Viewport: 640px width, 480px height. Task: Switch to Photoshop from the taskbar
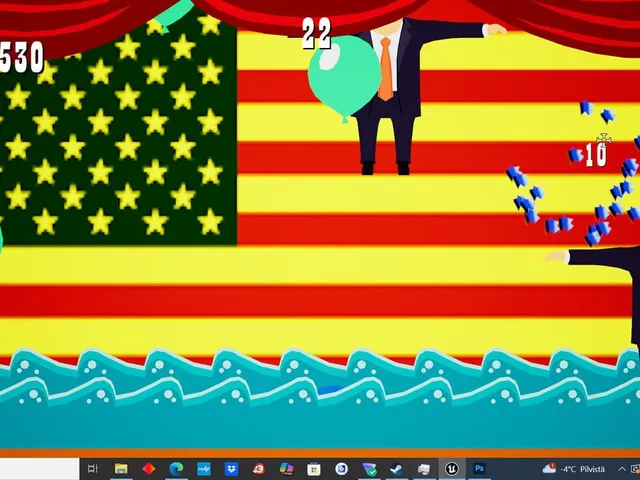[x=479, y=468]
